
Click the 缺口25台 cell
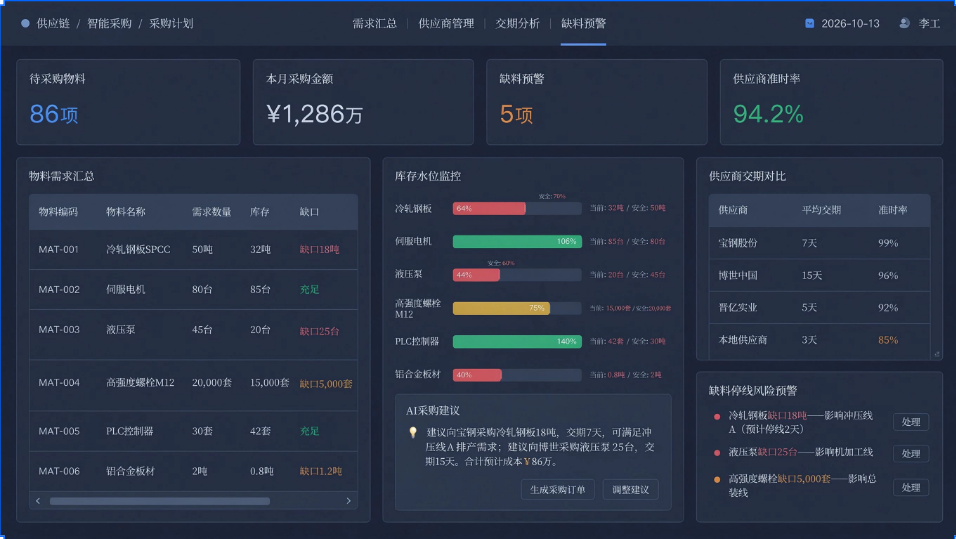[x=319, y=331]
